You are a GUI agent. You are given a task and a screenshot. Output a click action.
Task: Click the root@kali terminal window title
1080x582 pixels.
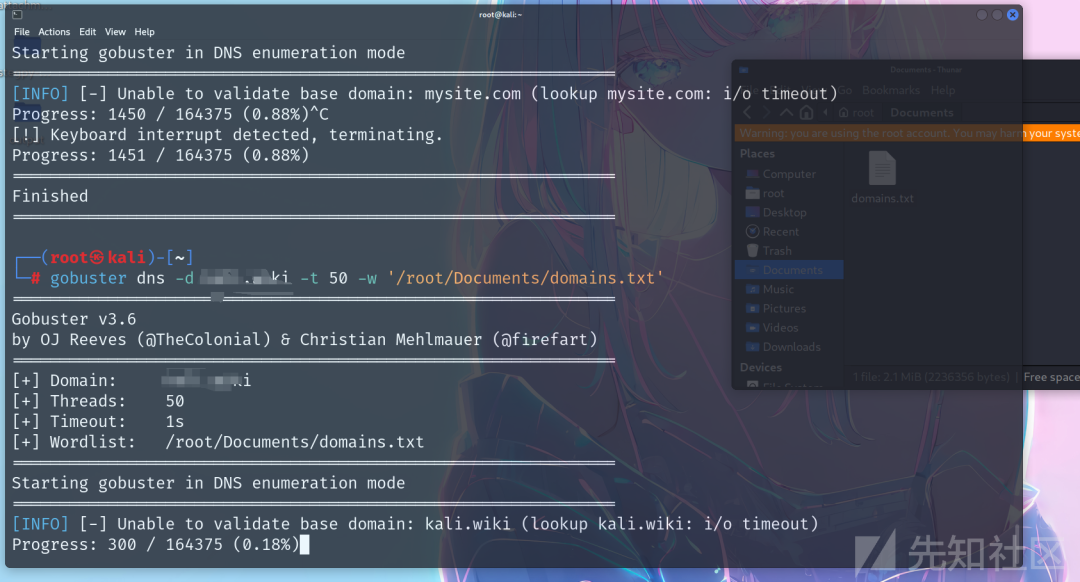(x=501, y=14)
